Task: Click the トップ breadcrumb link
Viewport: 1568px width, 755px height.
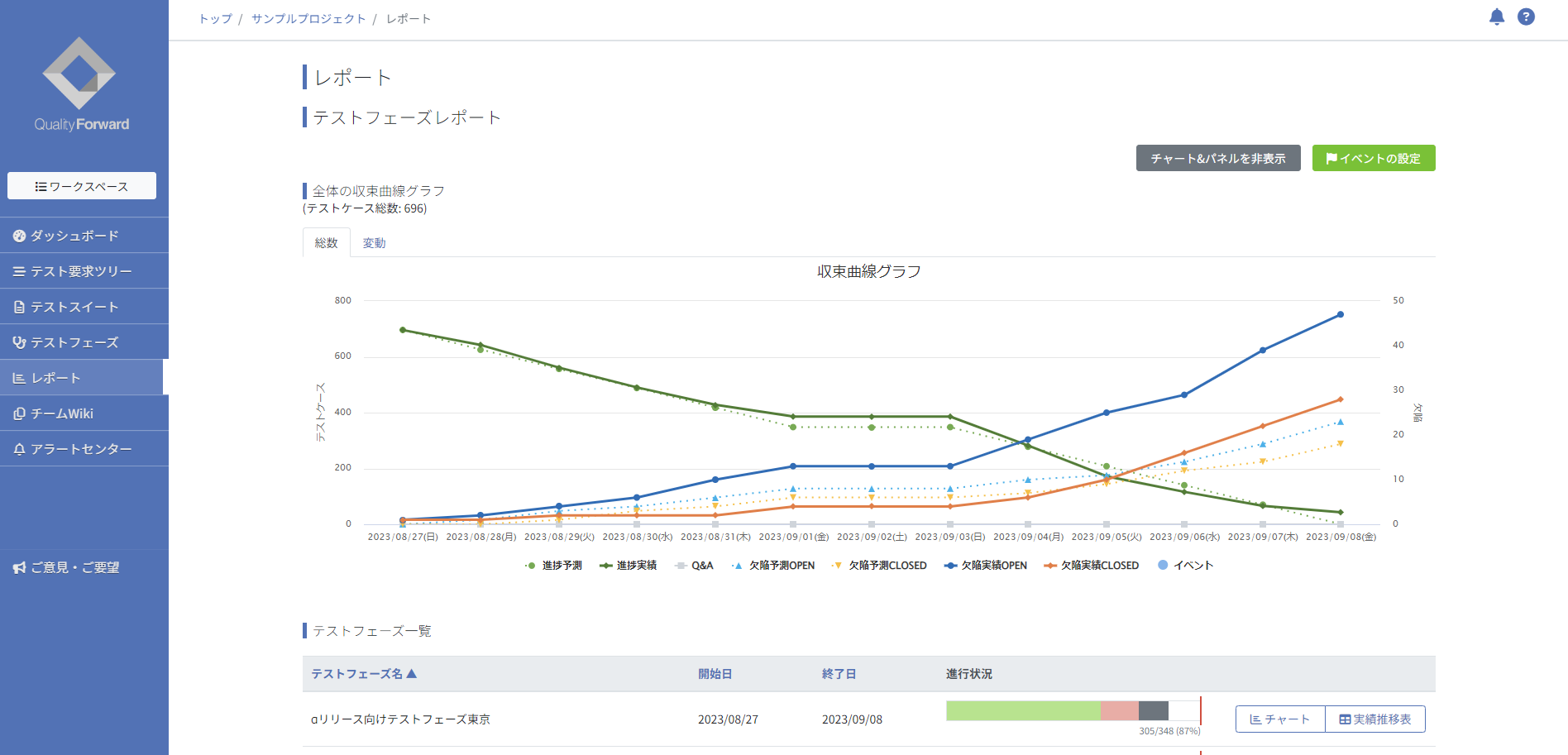Action: tap(215, 18)
